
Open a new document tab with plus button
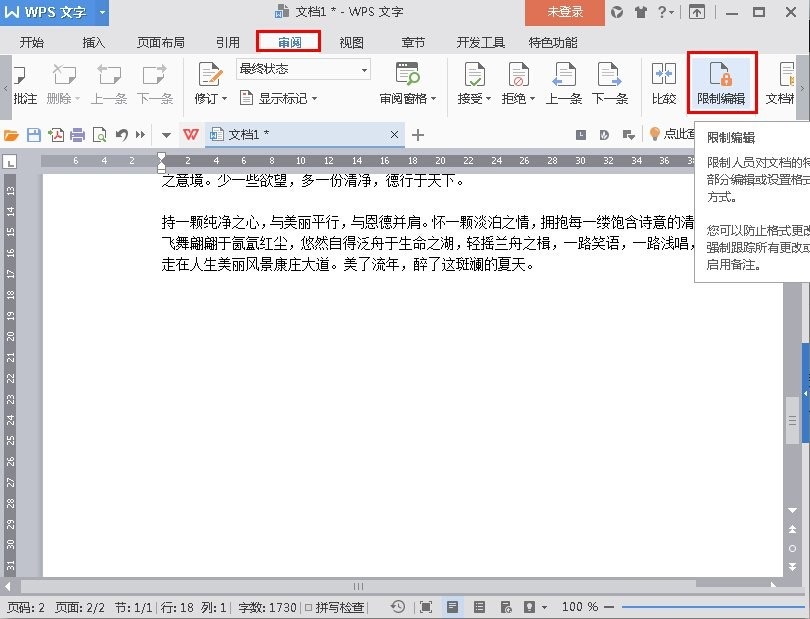(x=416, y=134)
